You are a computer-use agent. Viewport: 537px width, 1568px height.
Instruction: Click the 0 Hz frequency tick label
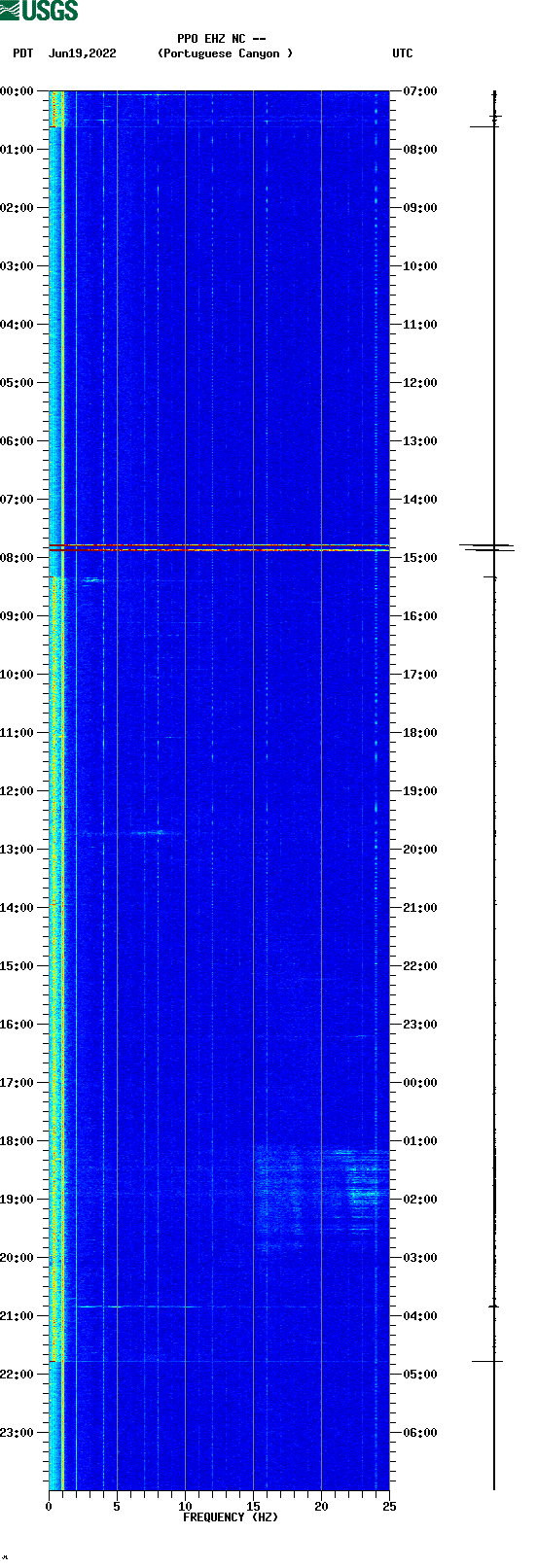49,1507
